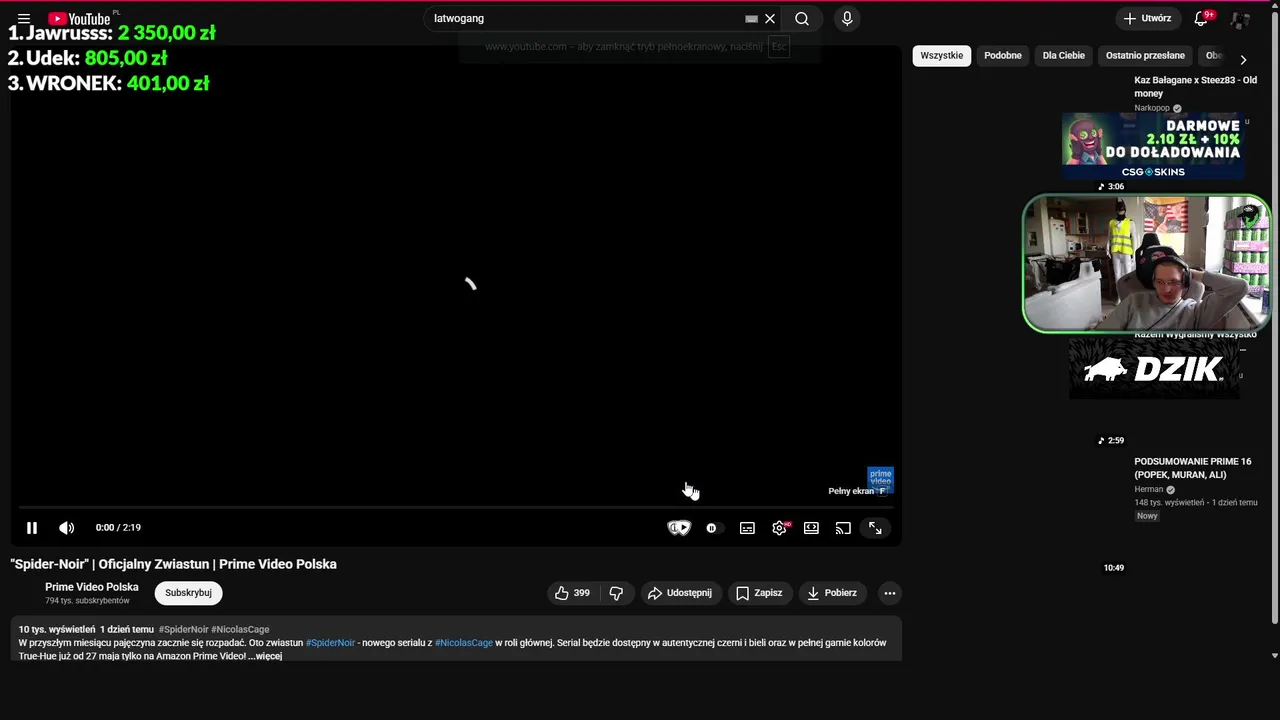1280x720 pixels.
Task: Save the video with the Zapisz button
Action: coord(759,593)
